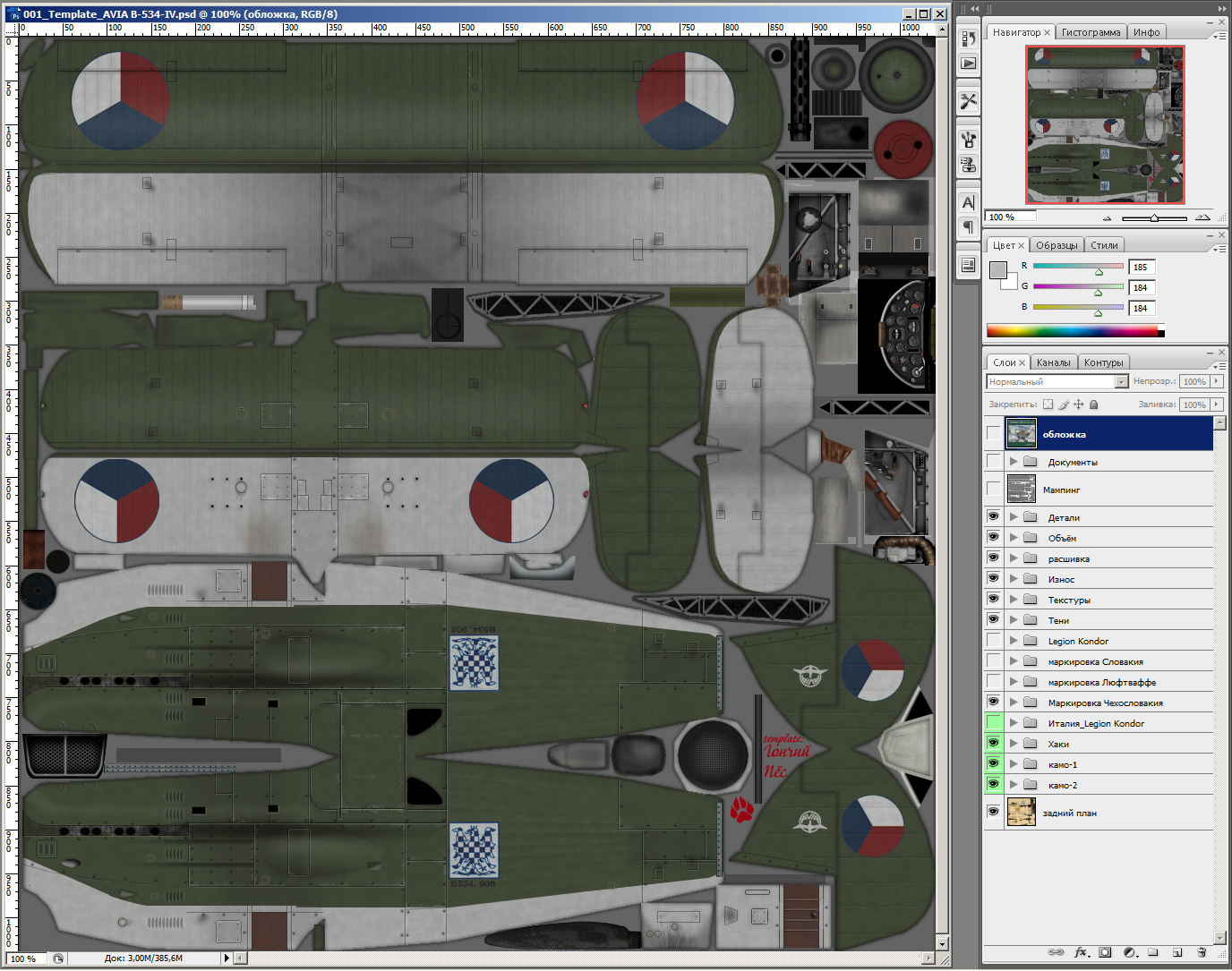Click the lock all padlock icon

[x=1094, y=405]
